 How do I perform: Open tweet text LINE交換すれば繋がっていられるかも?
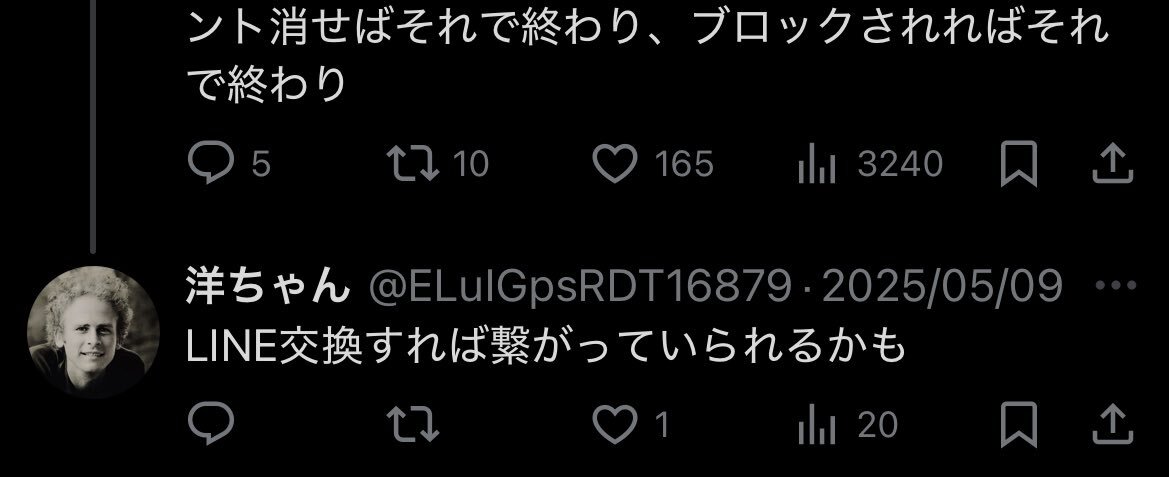pos(545,347)
